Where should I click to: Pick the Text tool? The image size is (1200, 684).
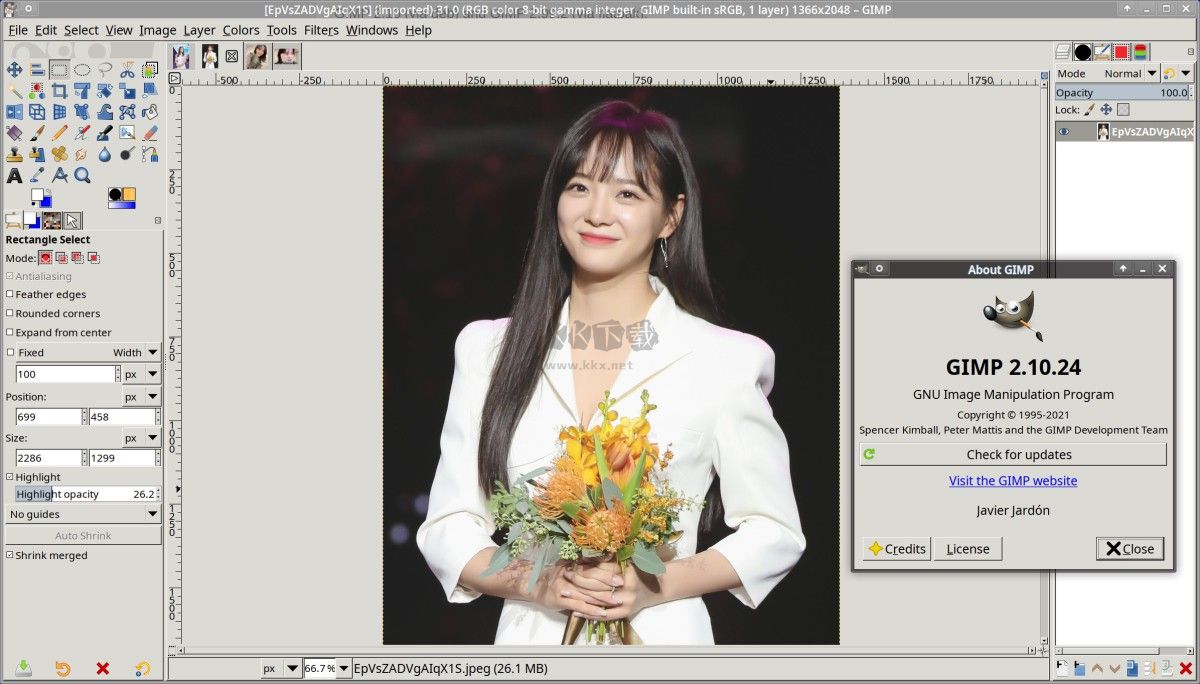point(14,176)
